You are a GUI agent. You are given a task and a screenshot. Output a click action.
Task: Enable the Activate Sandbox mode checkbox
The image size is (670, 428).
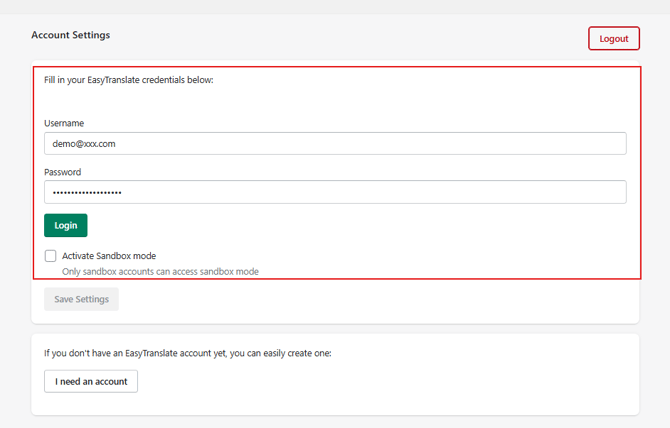tap(50, 256)
